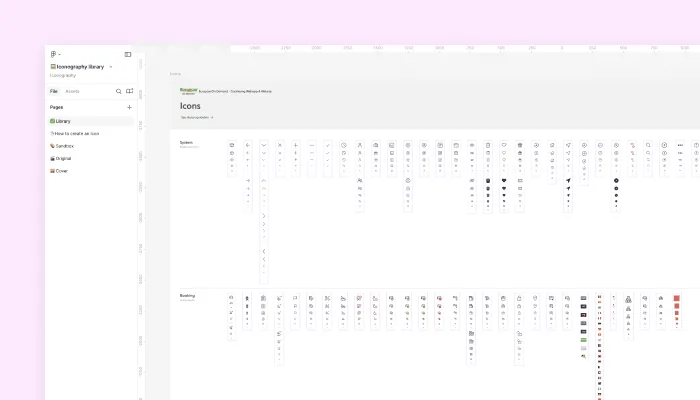Select the largest three-dots more icon
Screen dimensions: 700x400
pyautogui.click(x=680, y=145)
